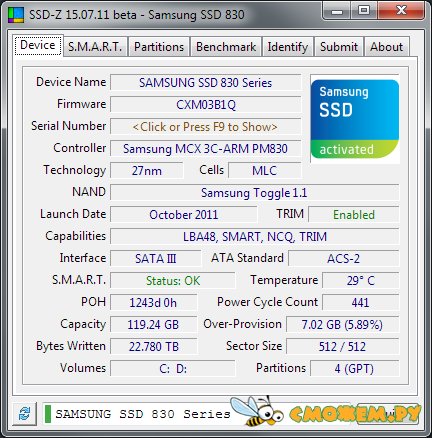Click the NAND value Samsung Toggle 1.1
This screenshot has height=438, width=432.
[255, 193]
